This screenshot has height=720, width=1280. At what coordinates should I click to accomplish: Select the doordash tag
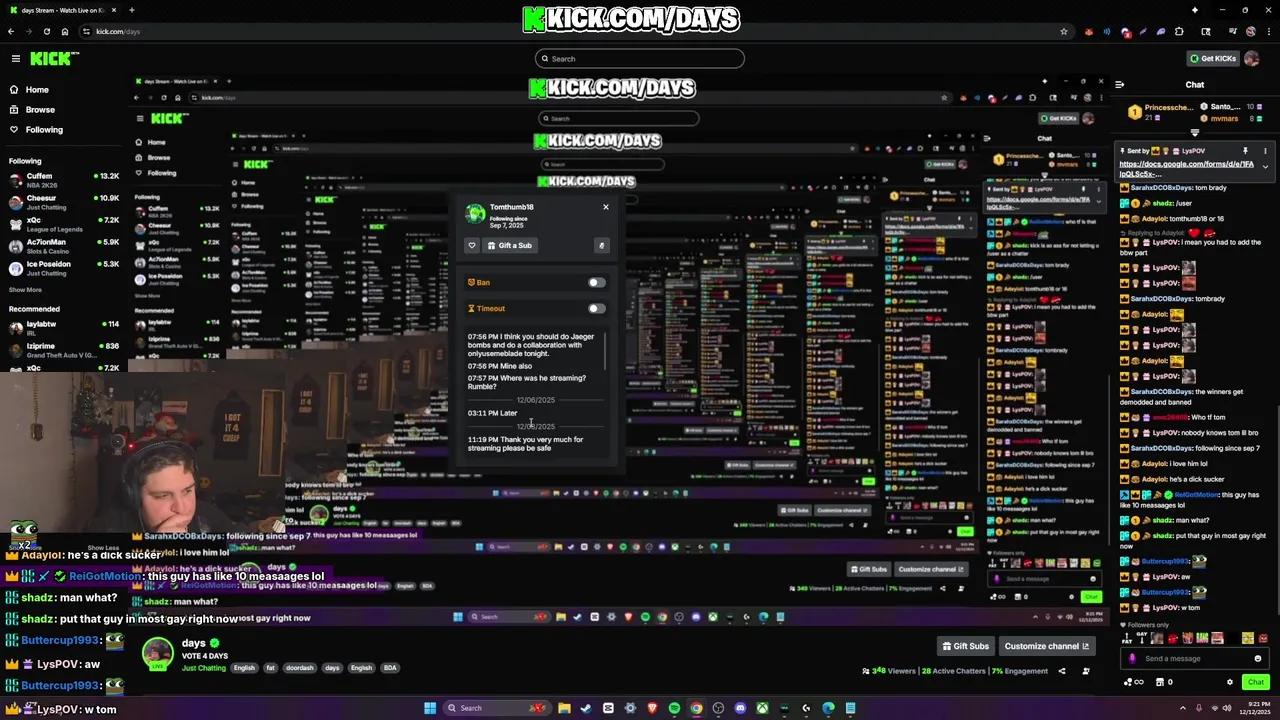(x=300, y=668)
